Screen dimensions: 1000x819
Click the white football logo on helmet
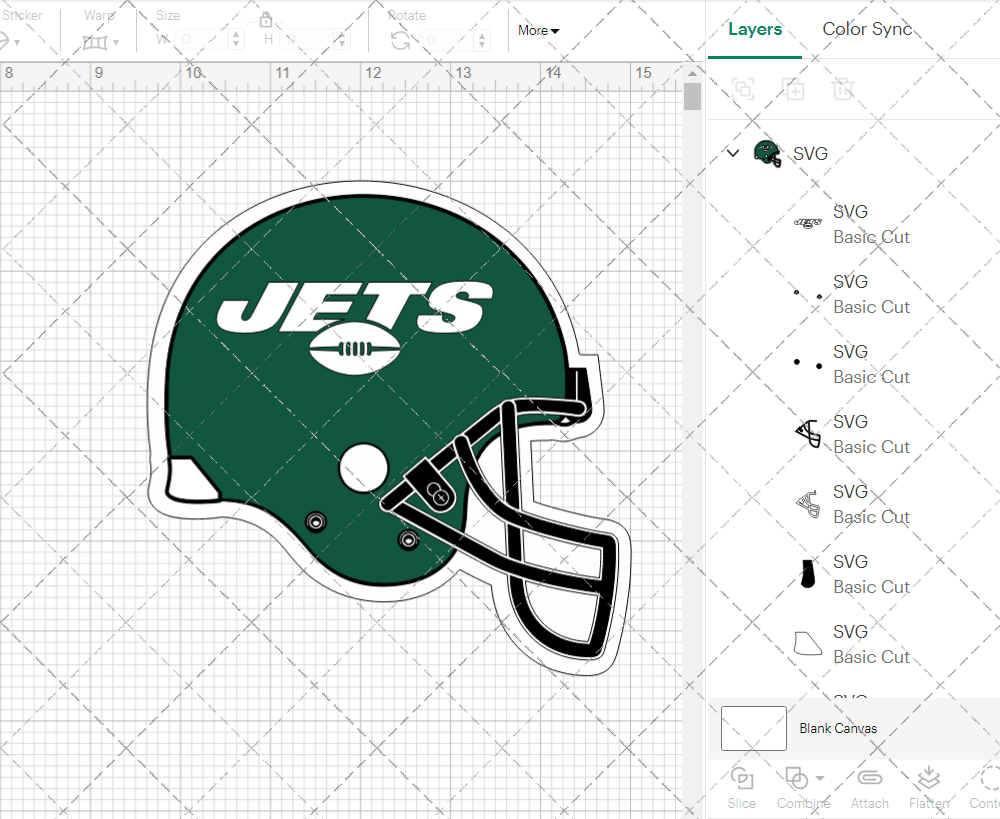pos(355,349)
